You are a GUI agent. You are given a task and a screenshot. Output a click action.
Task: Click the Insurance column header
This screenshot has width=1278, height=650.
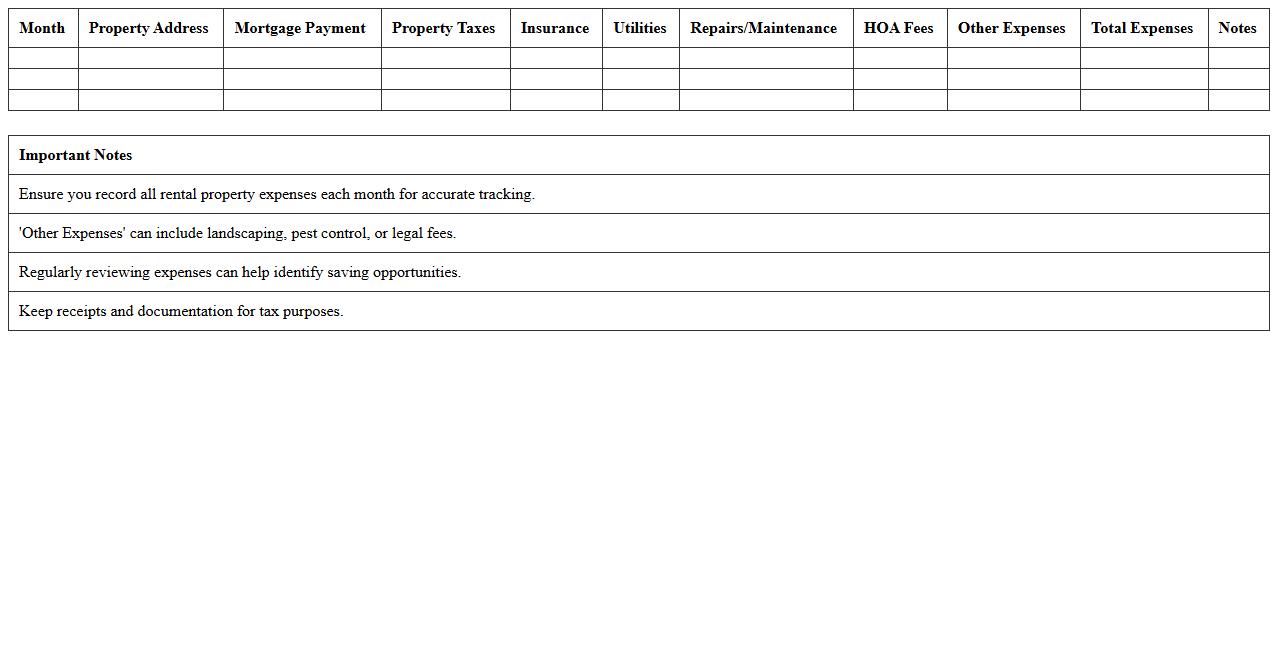click(x=555, y=28)
